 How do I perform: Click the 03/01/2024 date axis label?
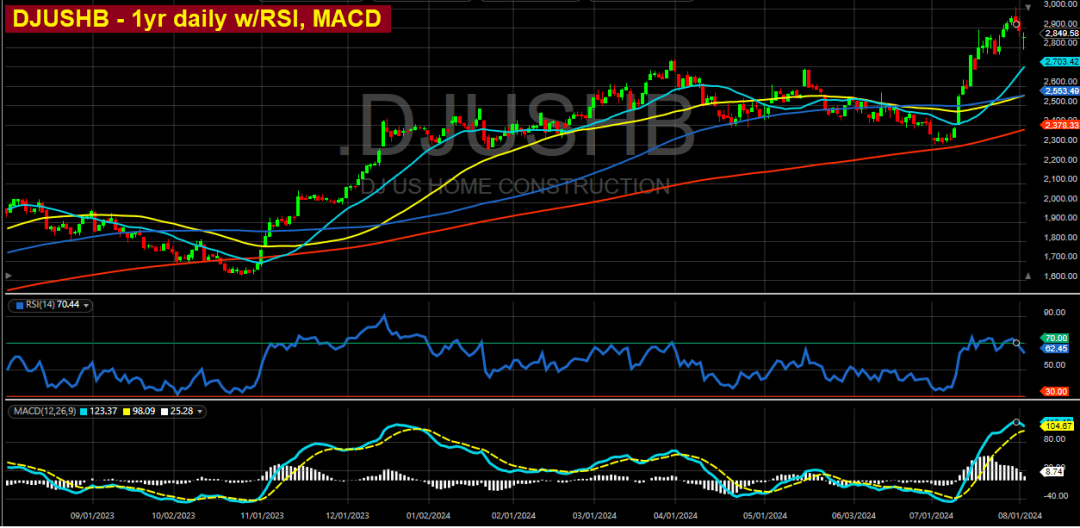(x=594, y=515)
